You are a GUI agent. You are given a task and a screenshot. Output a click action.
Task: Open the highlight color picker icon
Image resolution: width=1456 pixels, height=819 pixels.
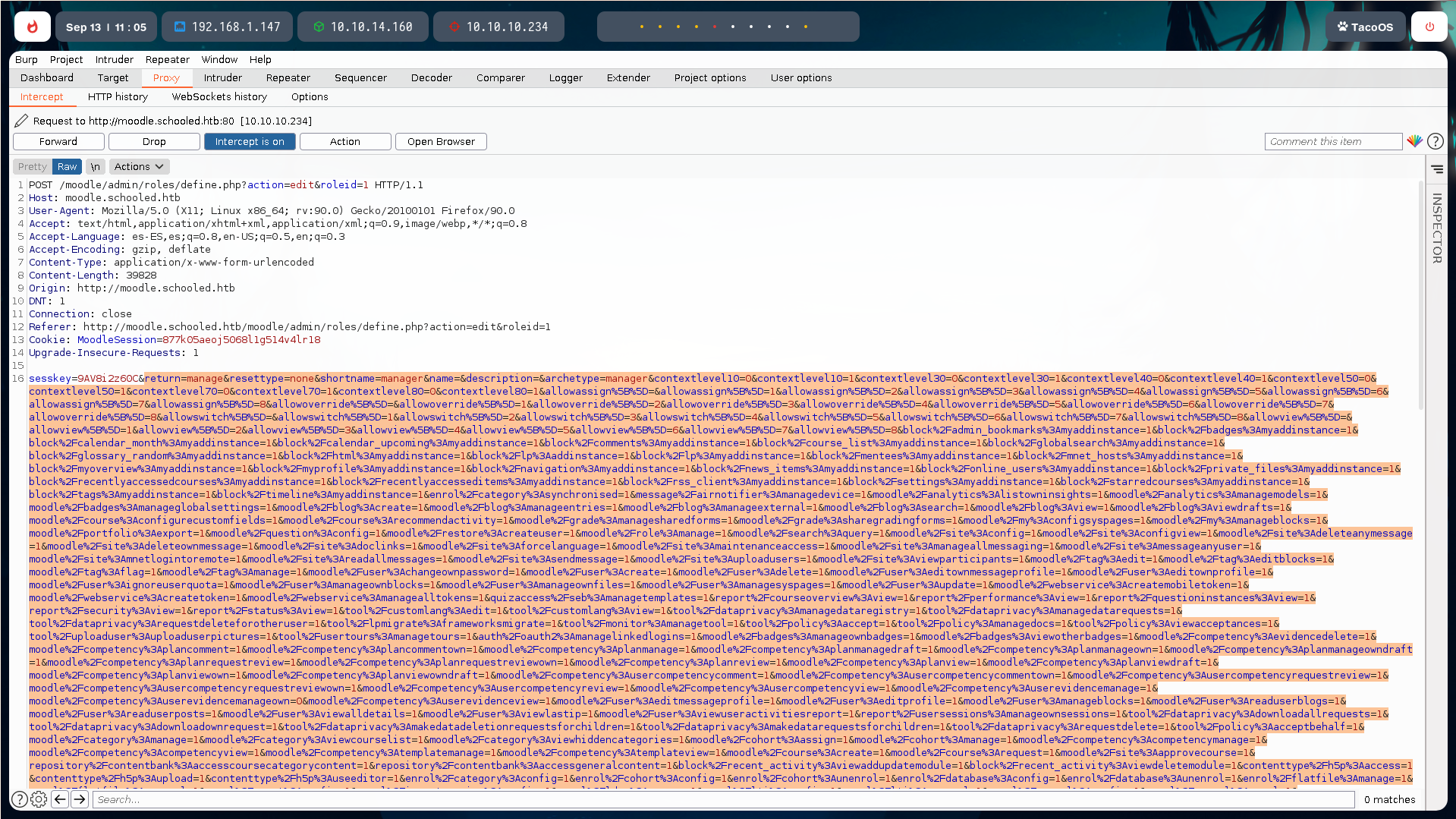[x=1414, y=141]
